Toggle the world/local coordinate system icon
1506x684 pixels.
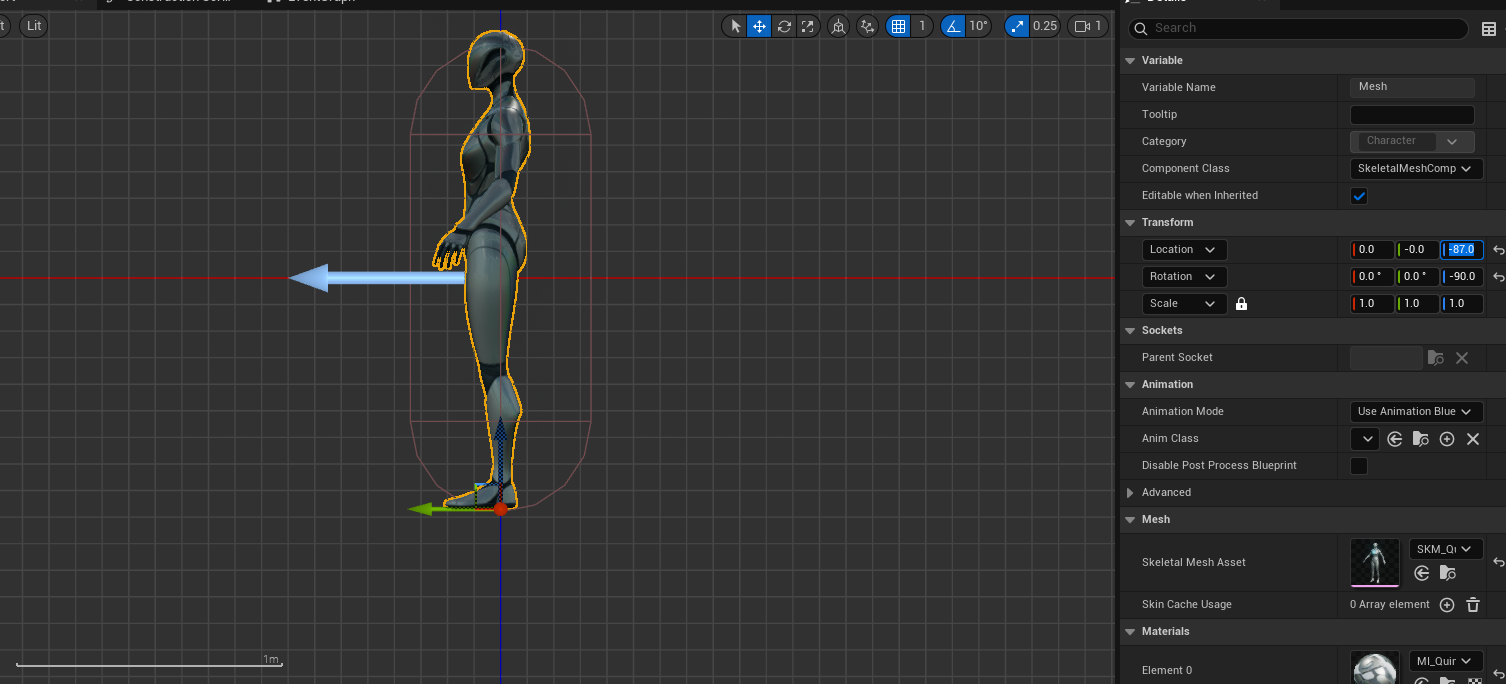(x=839, y=26)
